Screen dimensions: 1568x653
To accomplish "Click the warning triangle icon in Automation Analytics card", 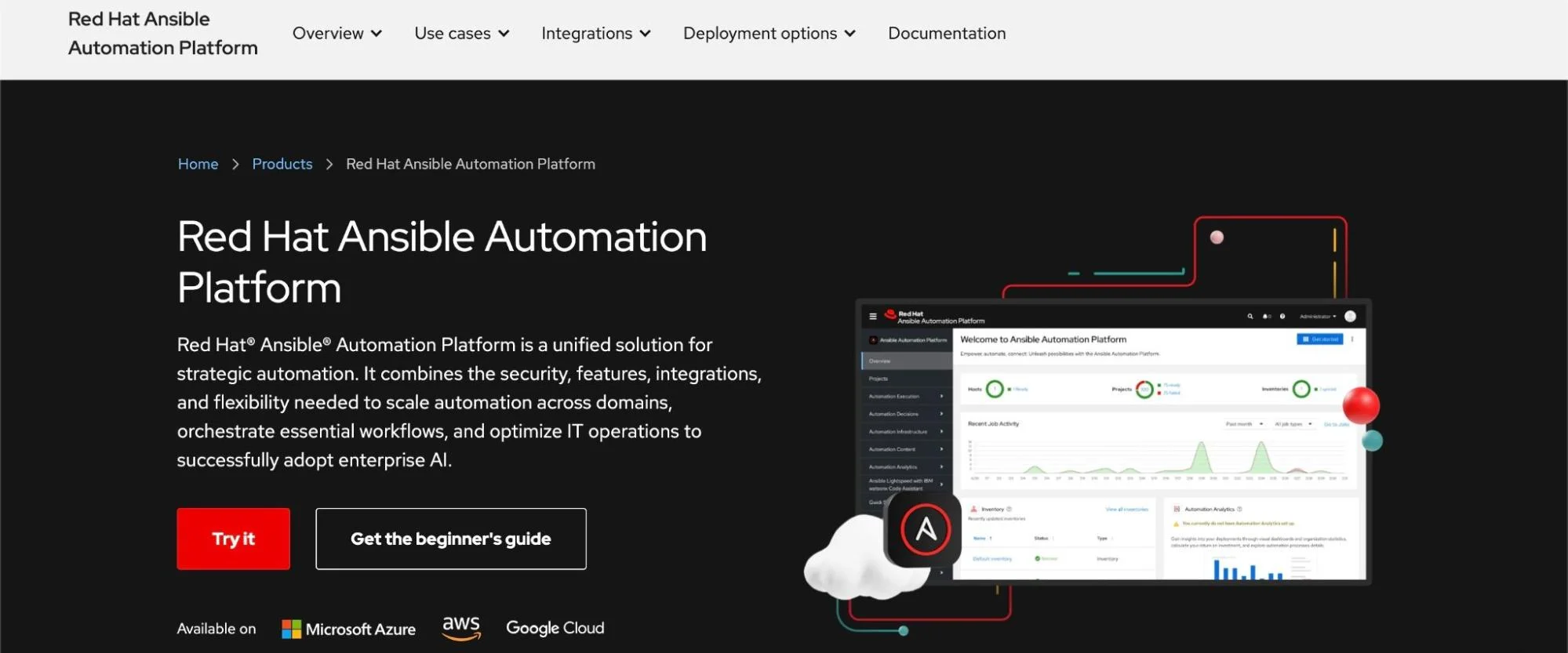I will click(1177, 524).
